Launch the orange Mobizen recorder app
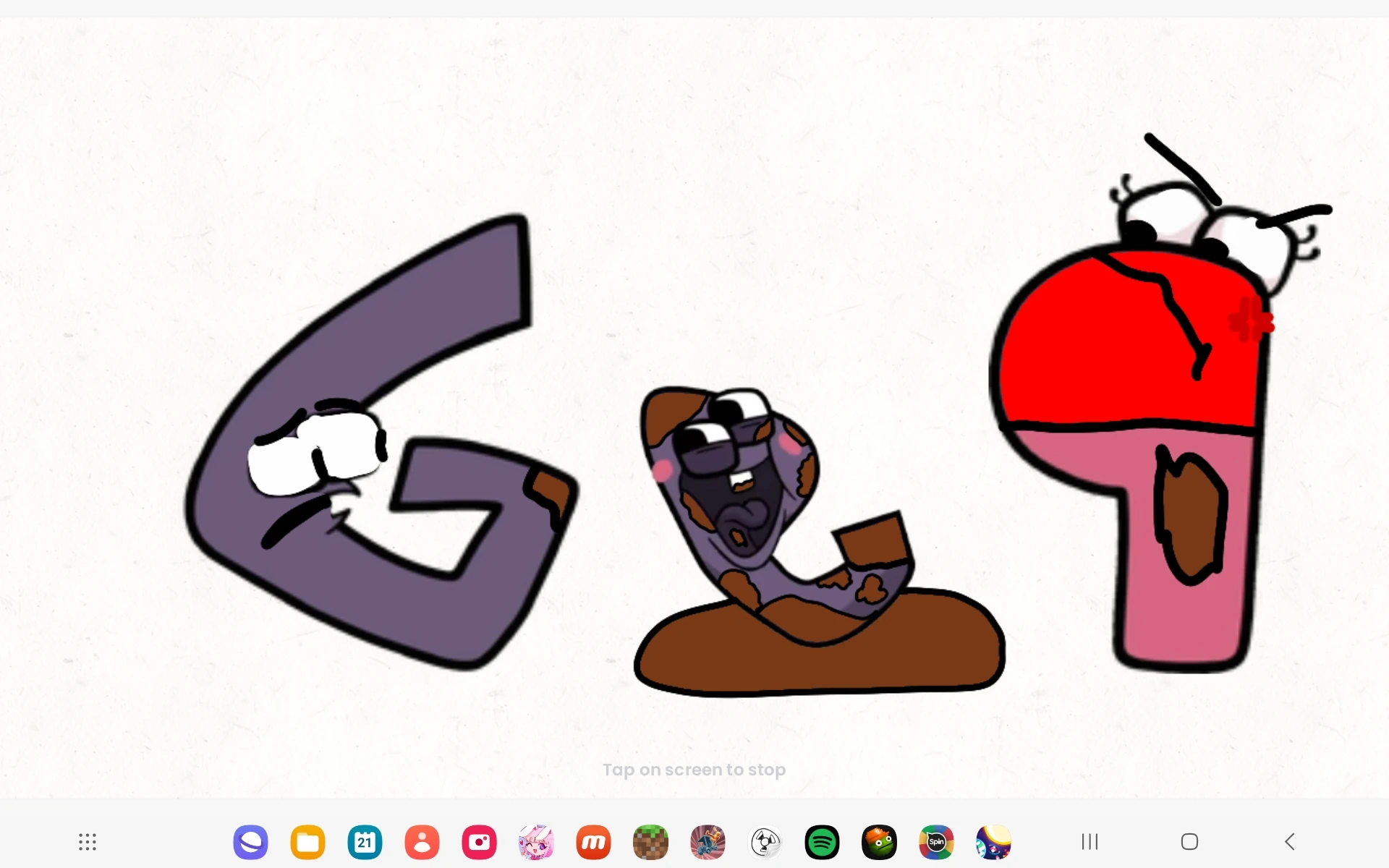Screen dimensions: 1389x868 pyautogui.click(x=593, y=842)
